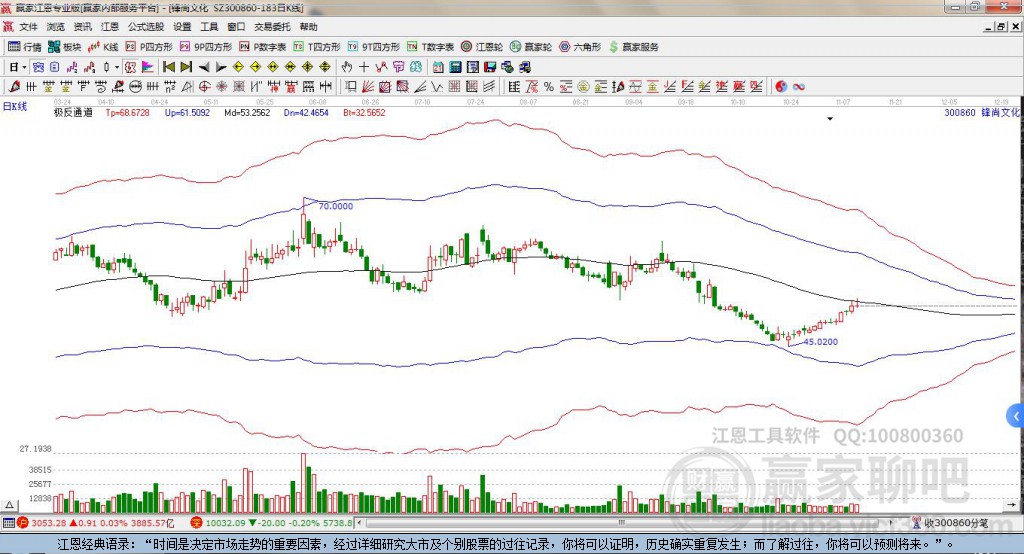Expand the 日 period dropdown
Screen dimensions: 1024x554
(24, 67)
